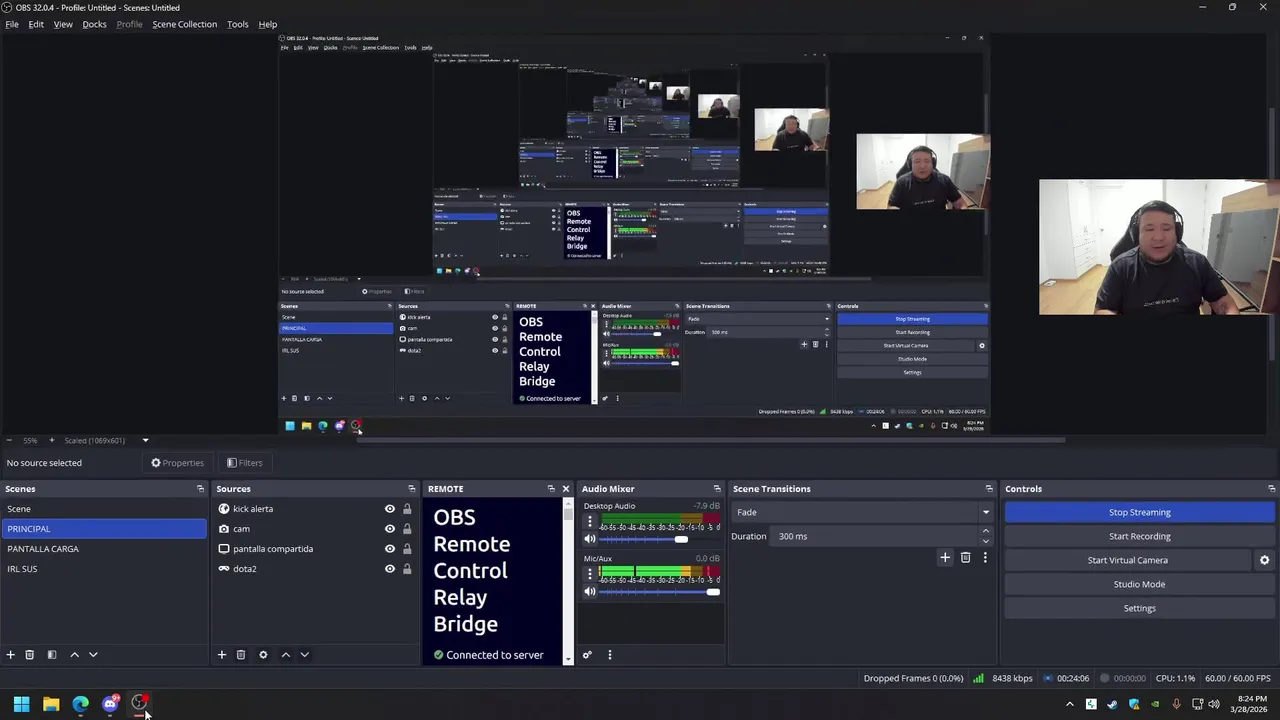This screenshot has height=720, width=1280.
Task: Toggle lock on cam source
Action: coord(407,529)
